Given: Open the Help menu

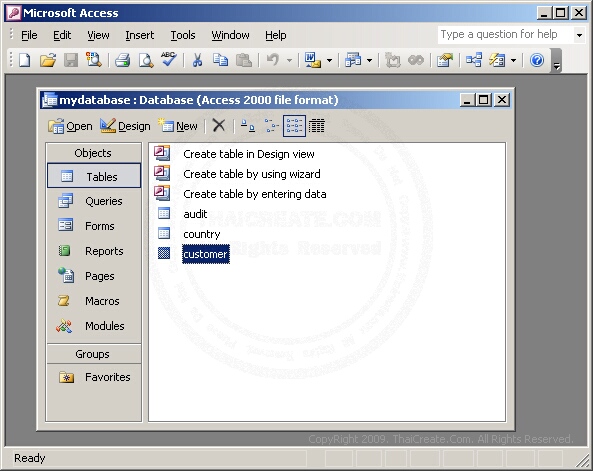Looking at the screenshot, I should point(275,35).
